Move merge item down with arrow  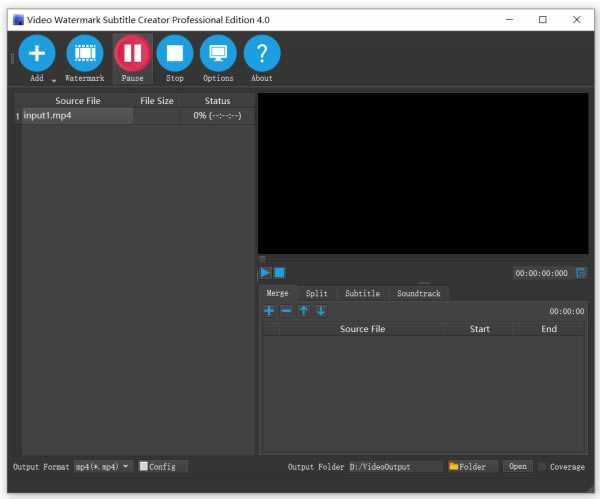click(321, 311)
